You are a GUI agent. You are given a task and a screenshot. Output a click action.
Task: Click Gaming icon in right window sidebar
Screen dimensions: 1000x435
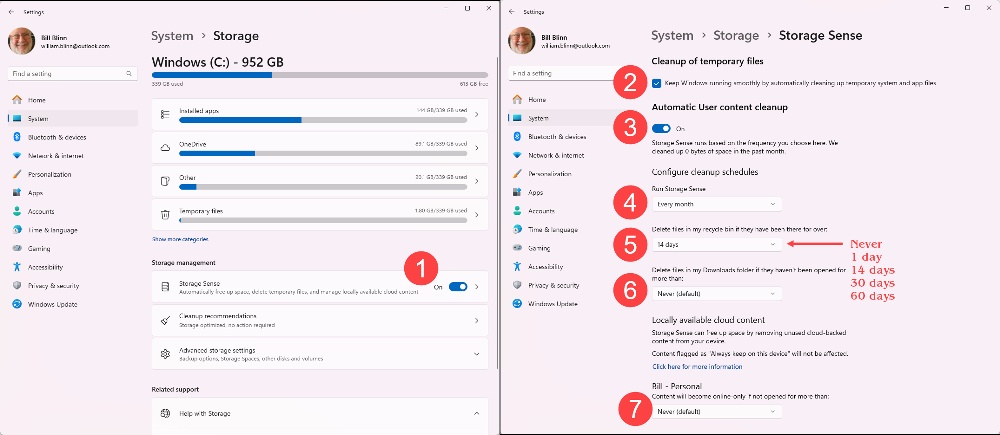coord(517,247)
